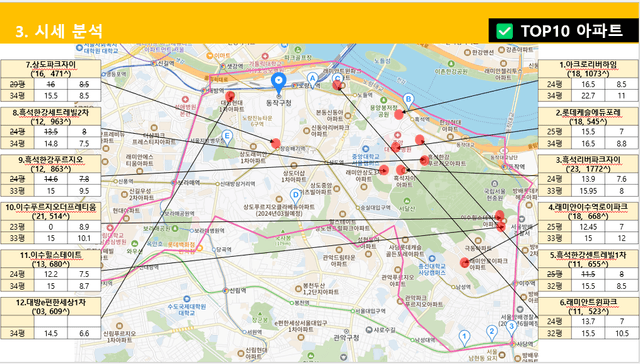Viewport: 640px width, 364px height.
Task: Click the 14.5 cell in 대방e편한세상1차 table
Action: point(51,333)
